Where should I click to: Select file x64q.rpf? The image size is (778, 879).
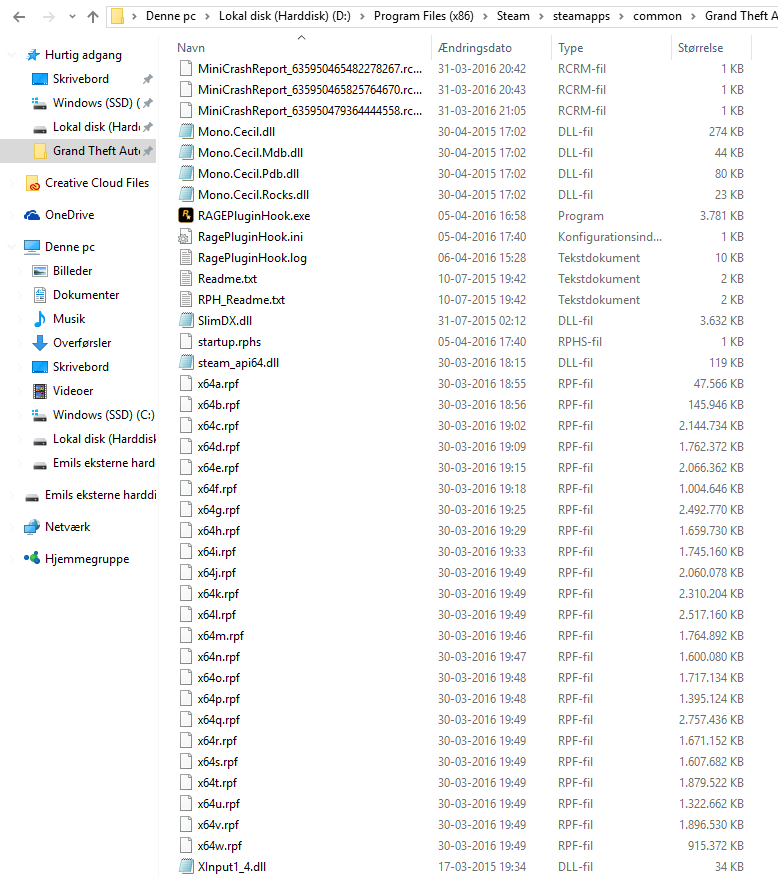click(219, 720)
